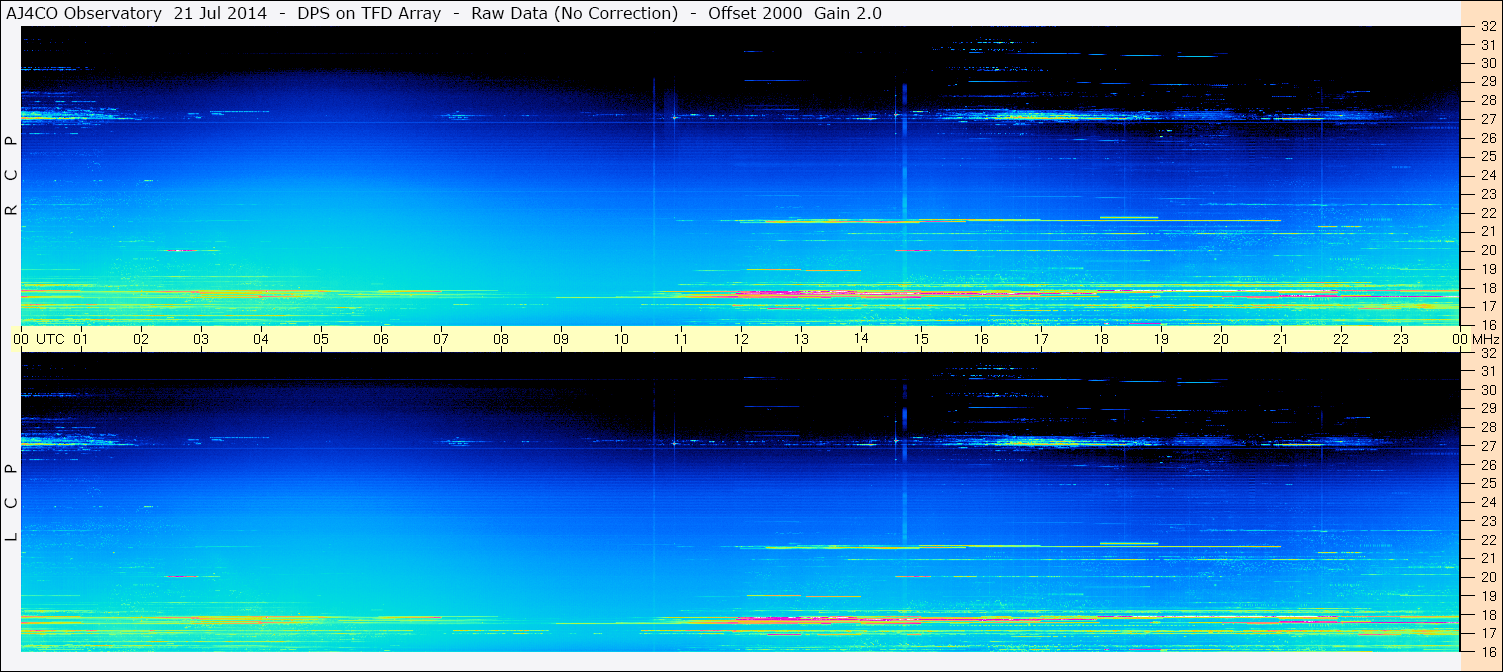Click the 'Offset 2000' header value
This screenshot has height=672, width=1503.
[x=755, y=13]
